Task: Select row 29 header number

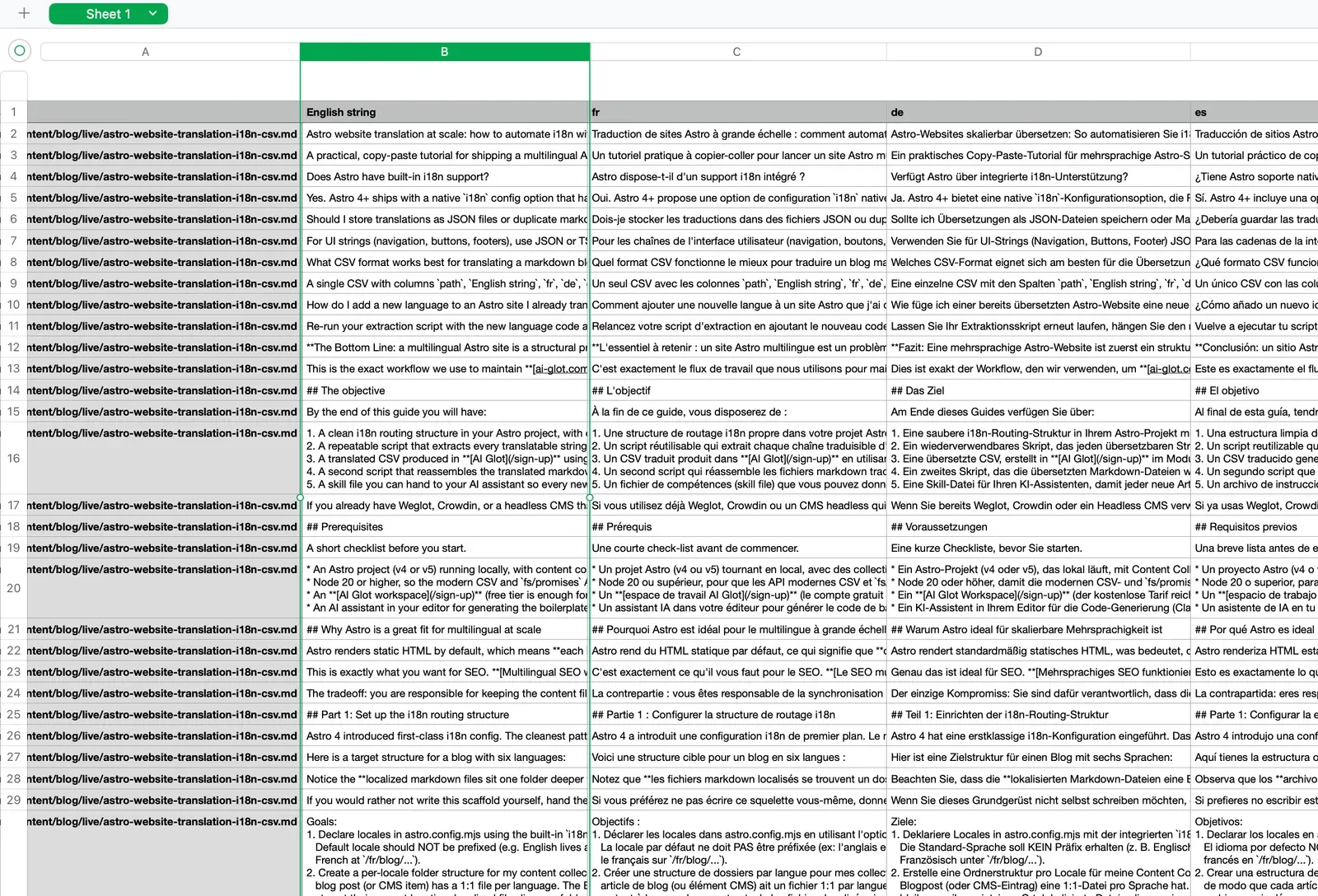Action: point(13,800)
